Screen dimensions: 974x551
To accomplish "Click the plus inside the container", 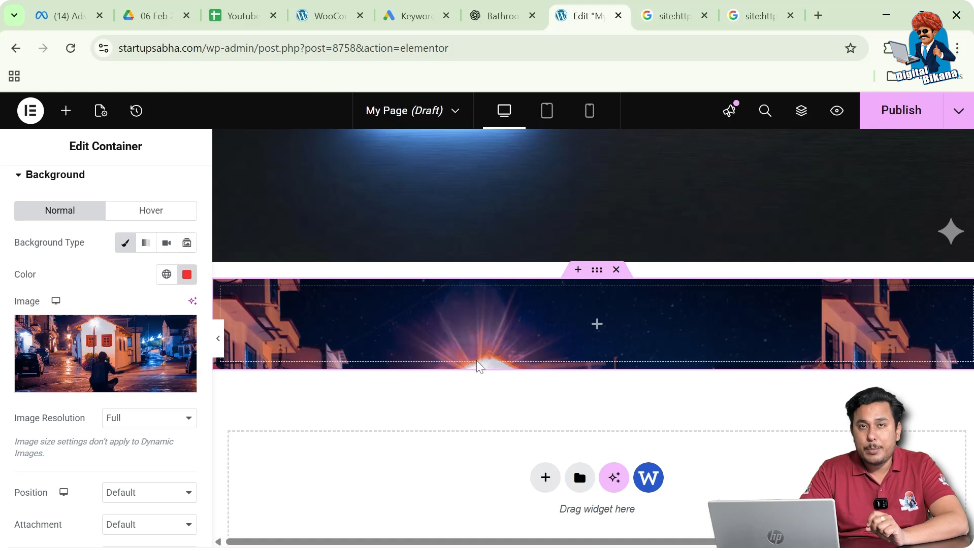I will pyautogui.click(x=597, y=324).
